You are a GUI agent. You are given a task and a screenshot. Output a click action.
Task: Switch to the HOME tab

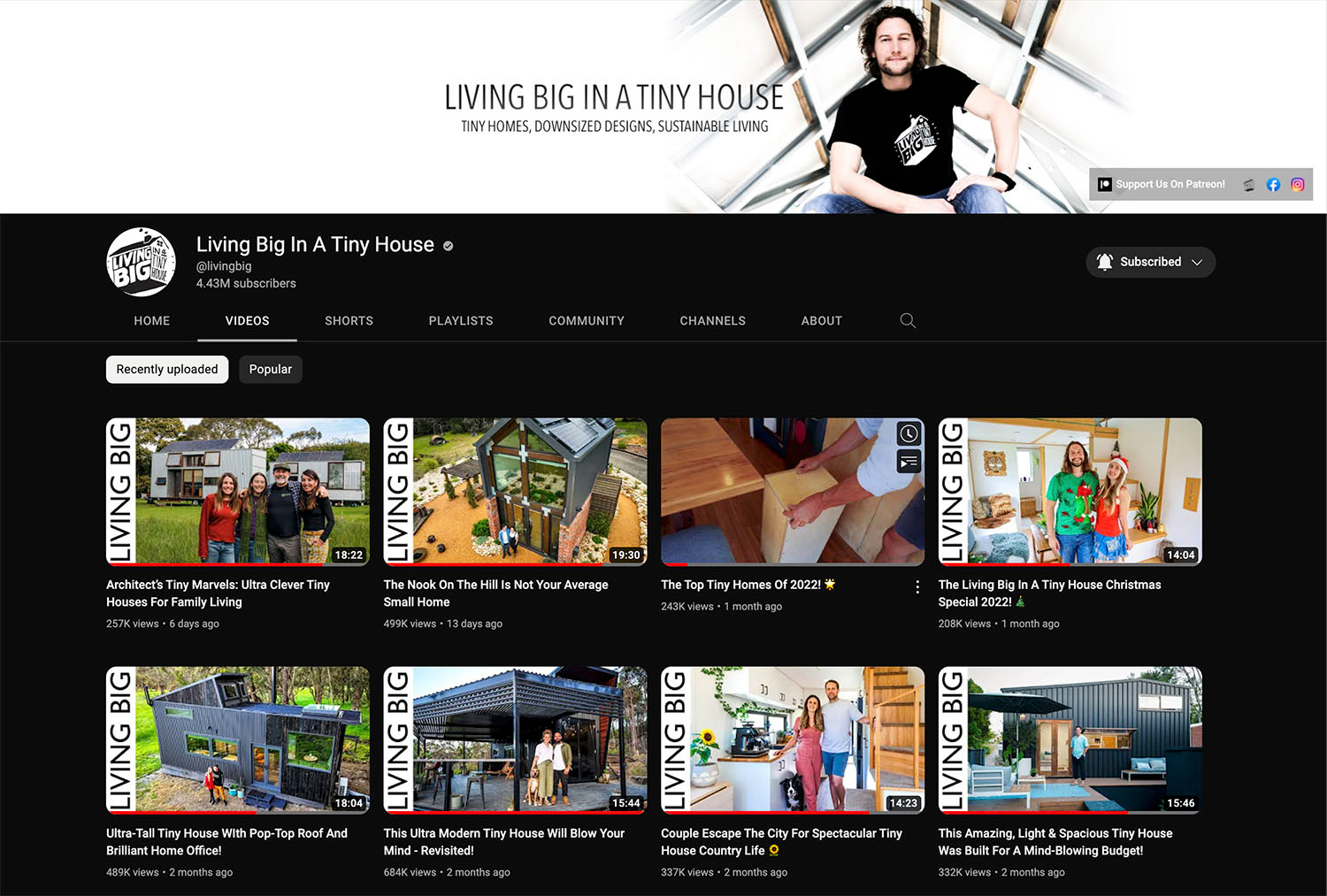coord(152,320)
